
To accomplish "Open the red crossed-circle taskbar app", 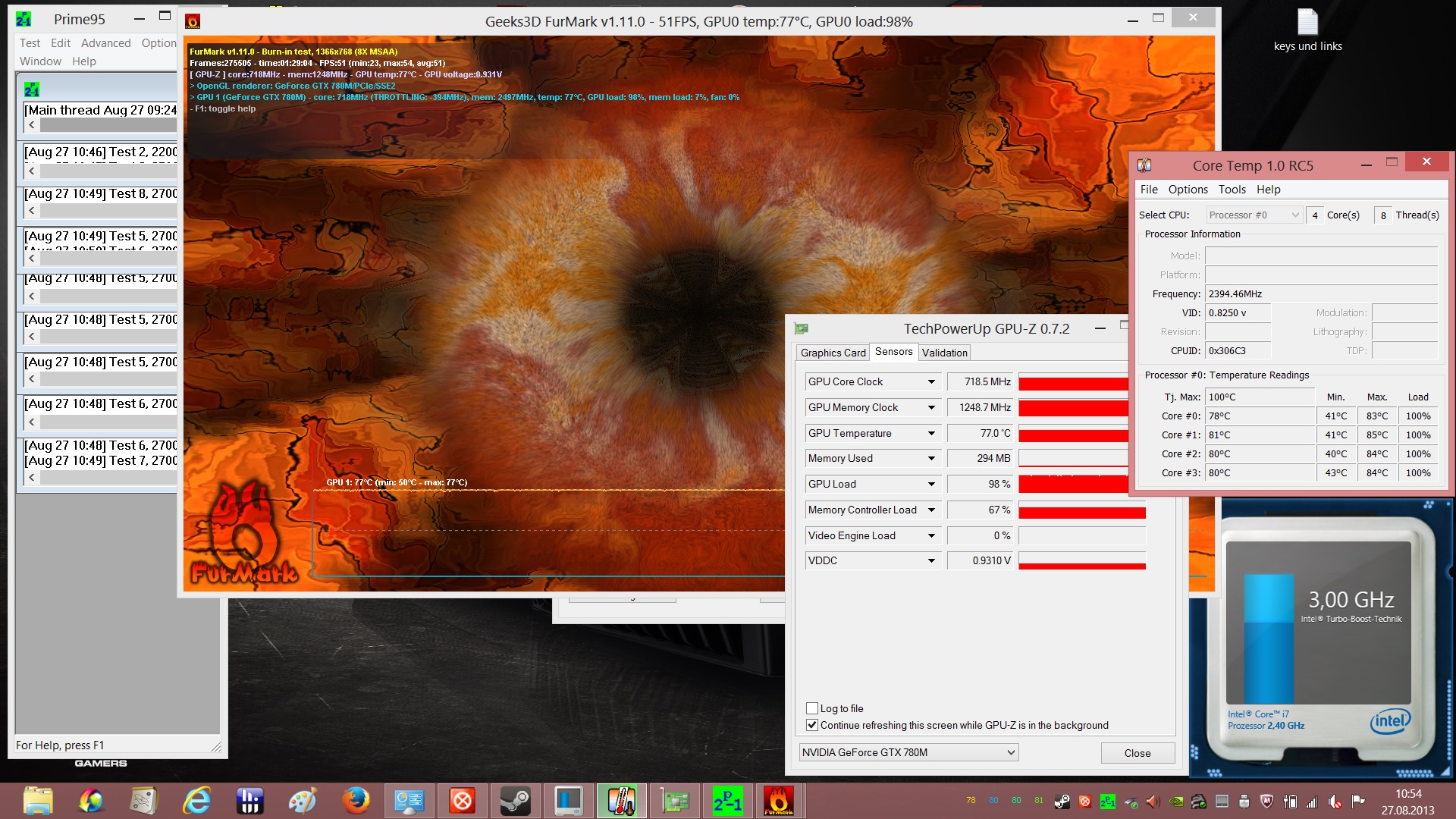I will pyautogui.click(x=462, y=801).
